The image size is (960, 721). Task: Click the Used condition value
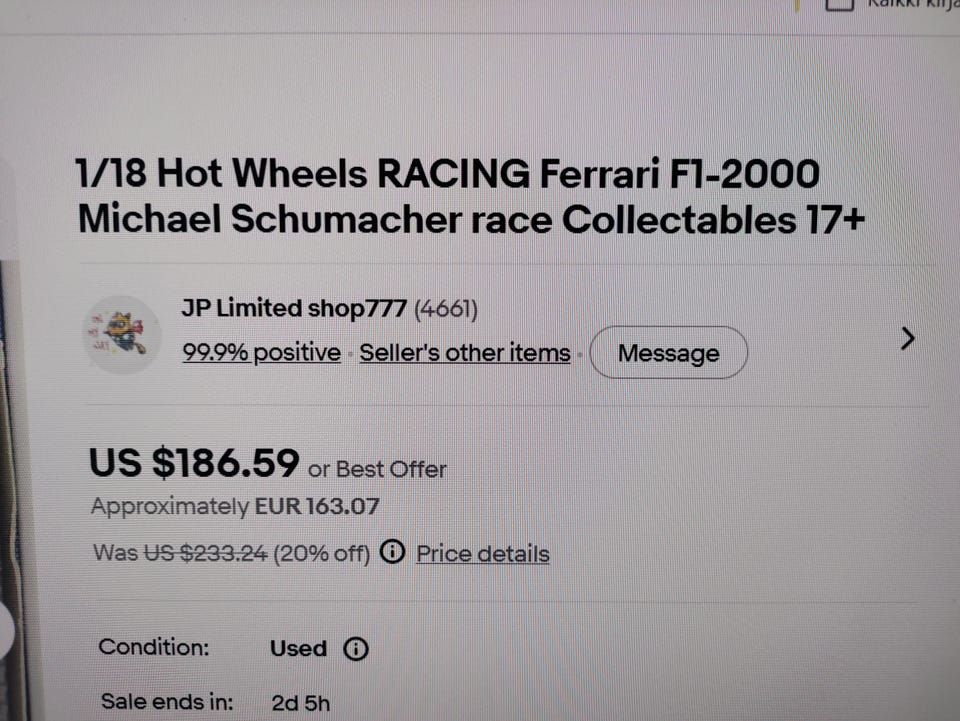tap(298, 648)
